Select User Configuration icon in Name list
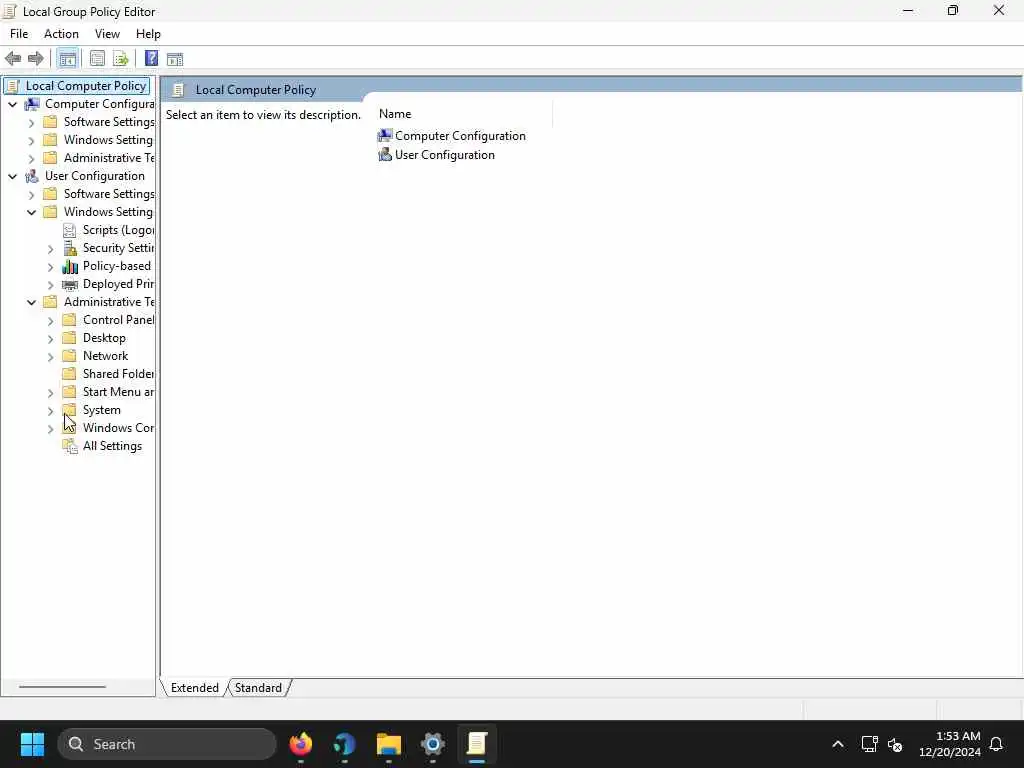 pyautogui.click(x=385, y=154)
